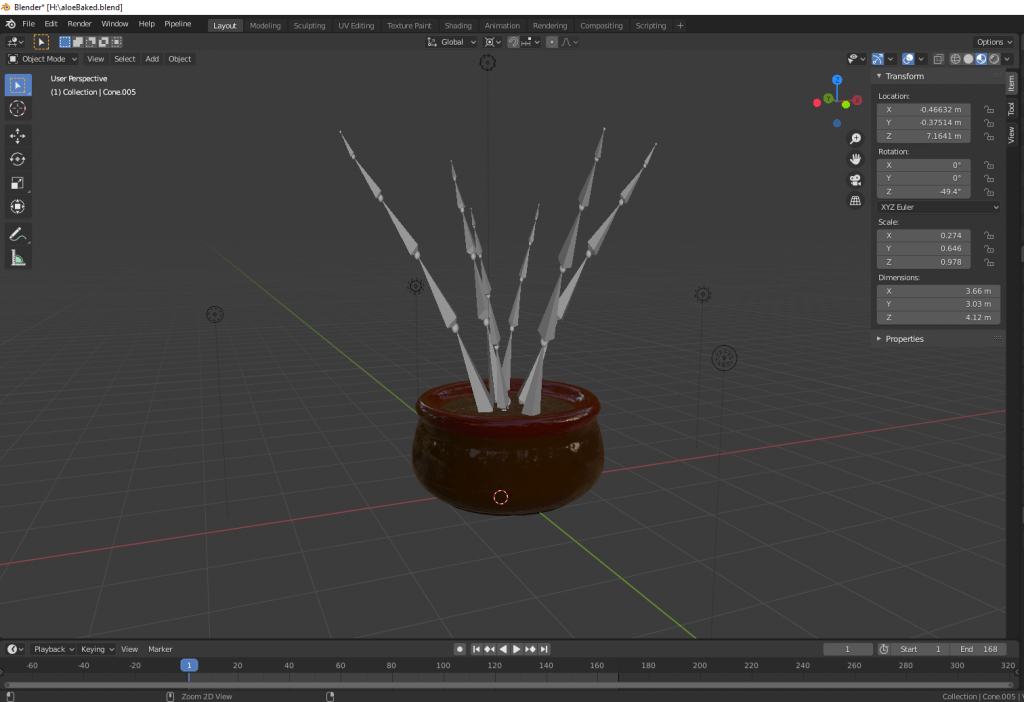This screenshot has height=702, width=1024.
Task: Click the Options button in header
Action: pos(992,42)
